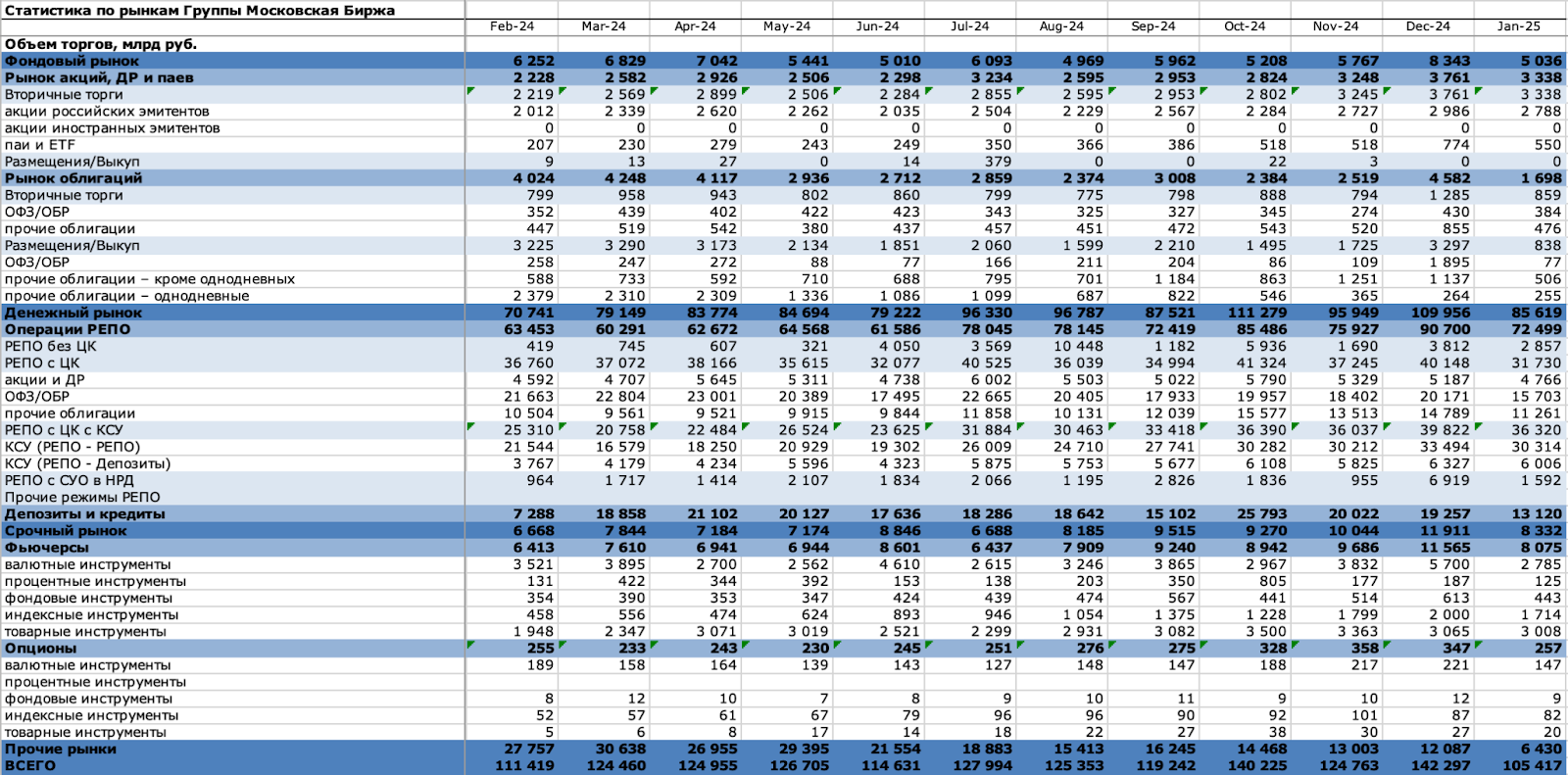
Task: Select the 'Объем торгов, млрд руб.' label cell
Action: [101, 44]
